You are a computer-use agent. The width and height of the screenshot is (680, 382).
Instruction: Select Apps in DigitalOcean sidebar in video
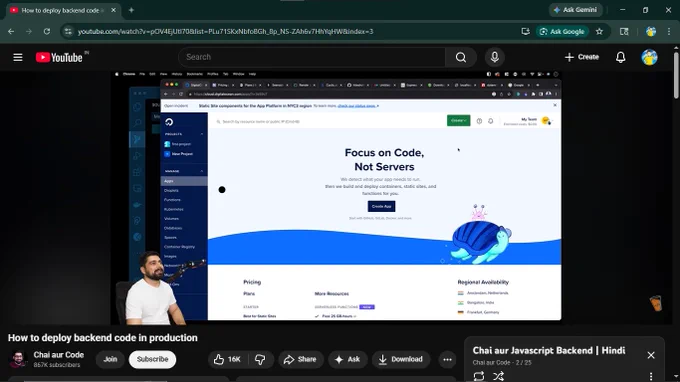coord(184,181)
